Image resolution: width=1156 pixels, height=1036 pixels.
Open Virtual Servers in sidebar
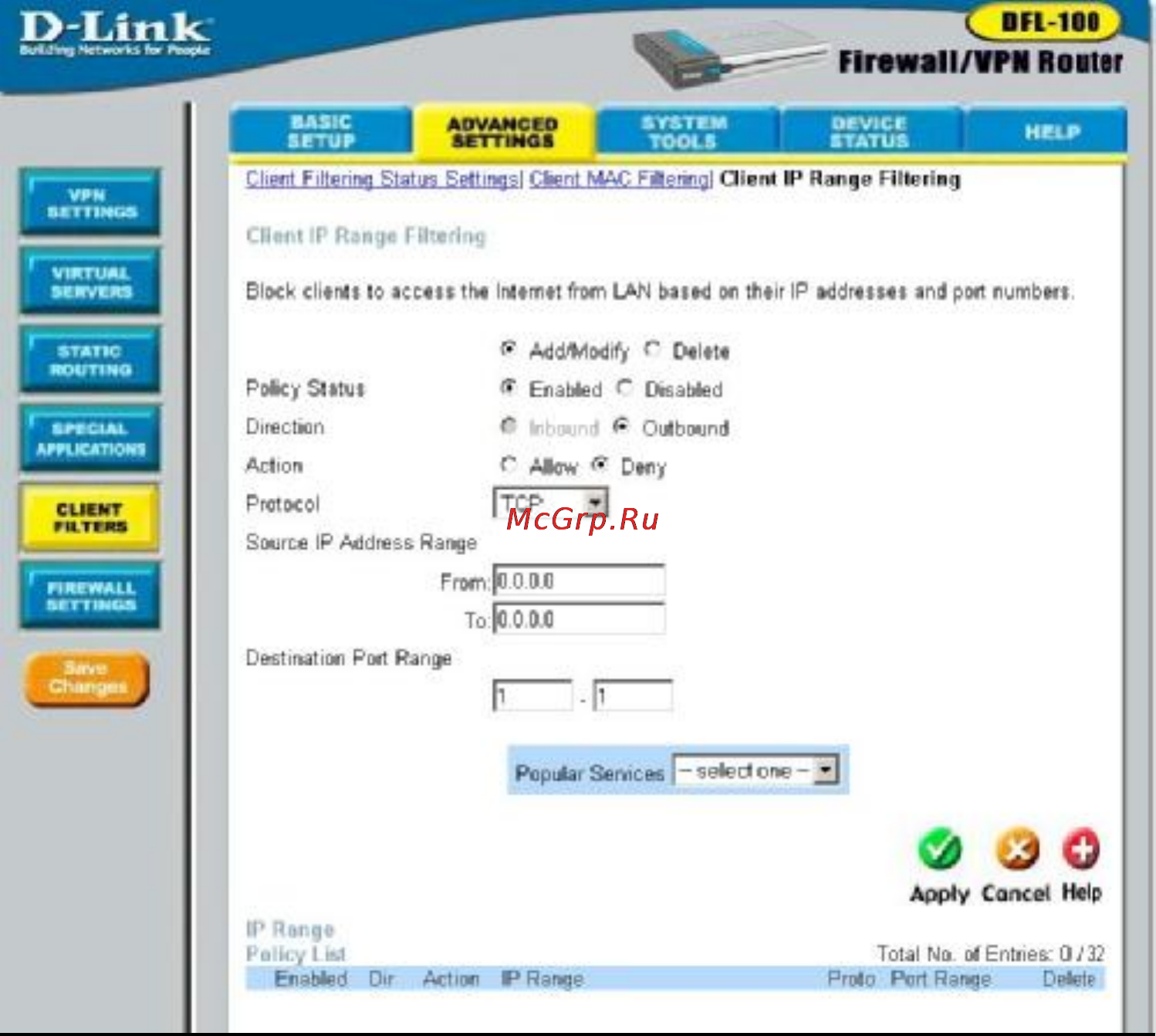[x=90, y=282]
